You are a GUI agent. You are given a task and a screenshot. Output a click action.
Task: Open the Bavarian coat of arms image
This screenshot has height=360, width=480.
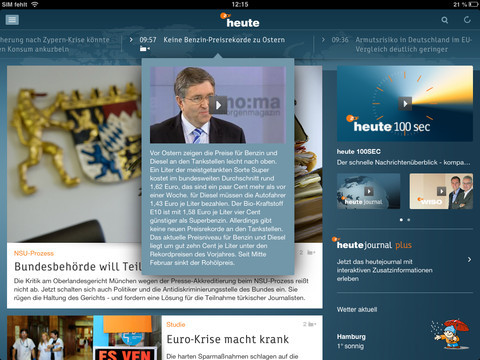coord(74,154)
